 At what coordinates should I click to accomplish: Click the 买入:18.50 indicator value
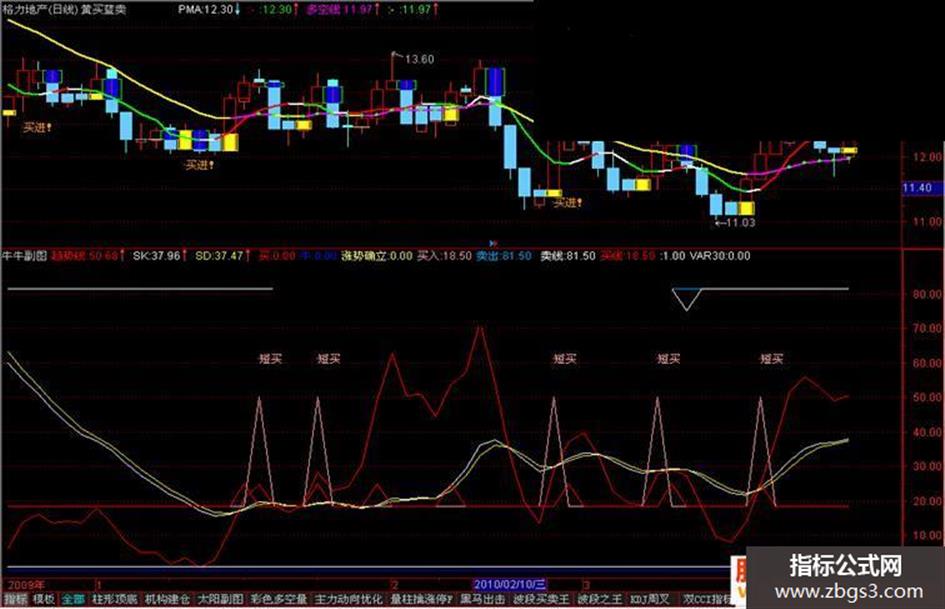(444, 256)
